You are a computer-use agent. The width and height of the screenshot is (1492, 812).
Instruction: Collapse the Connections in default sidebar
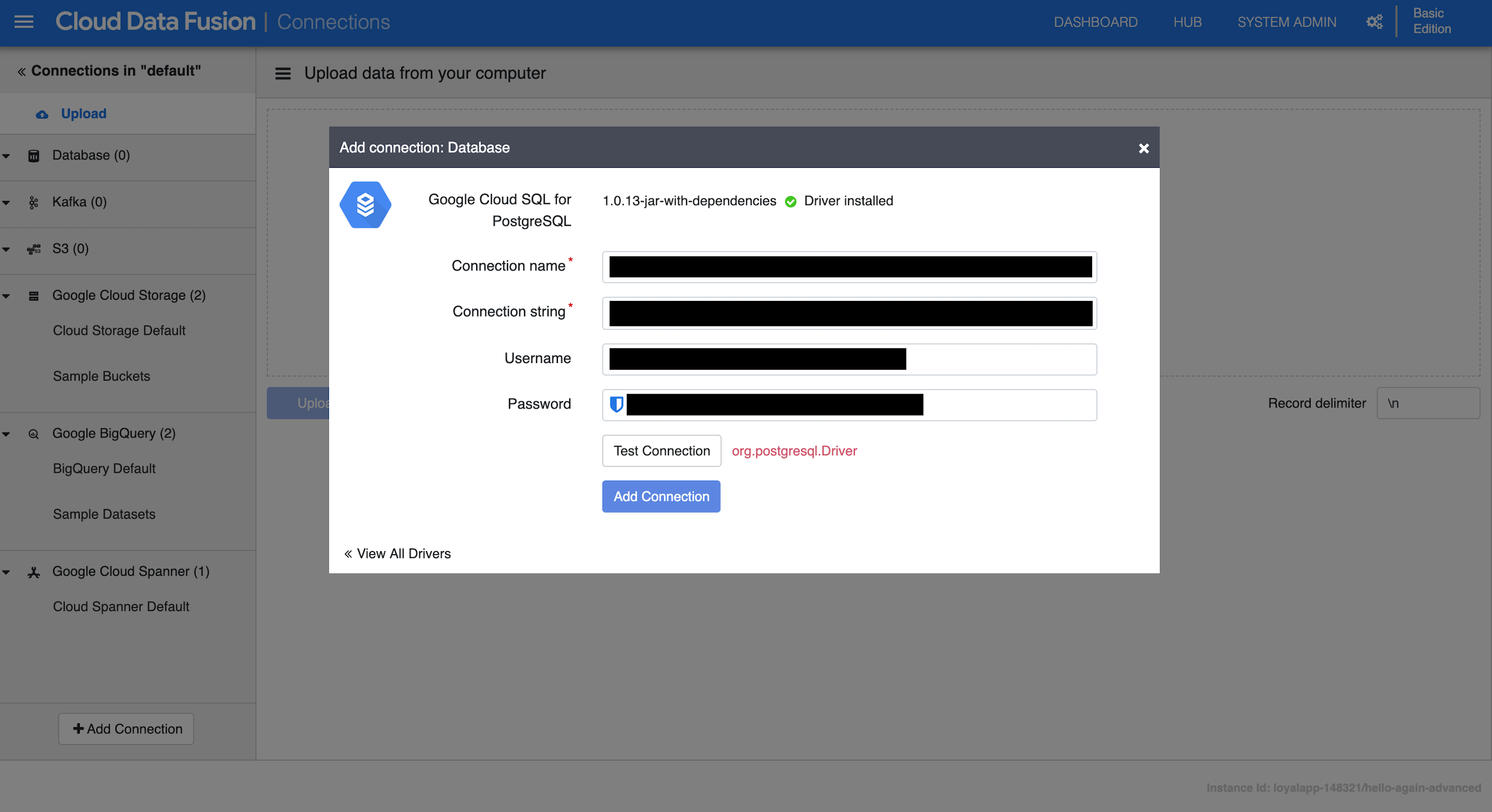(21, 71)
